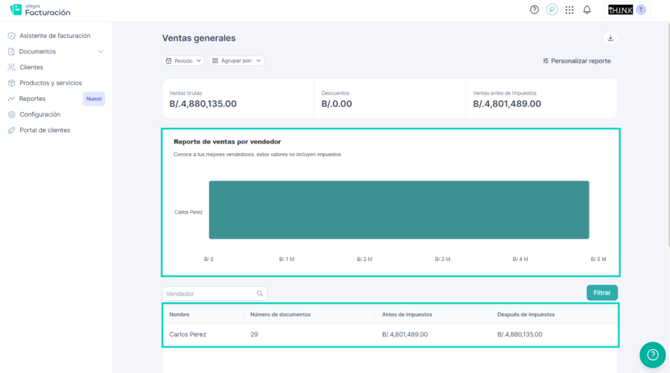Viewport: 670px width, 373px height.
Task: Expand the Documentos chevron
Action: 100,52
